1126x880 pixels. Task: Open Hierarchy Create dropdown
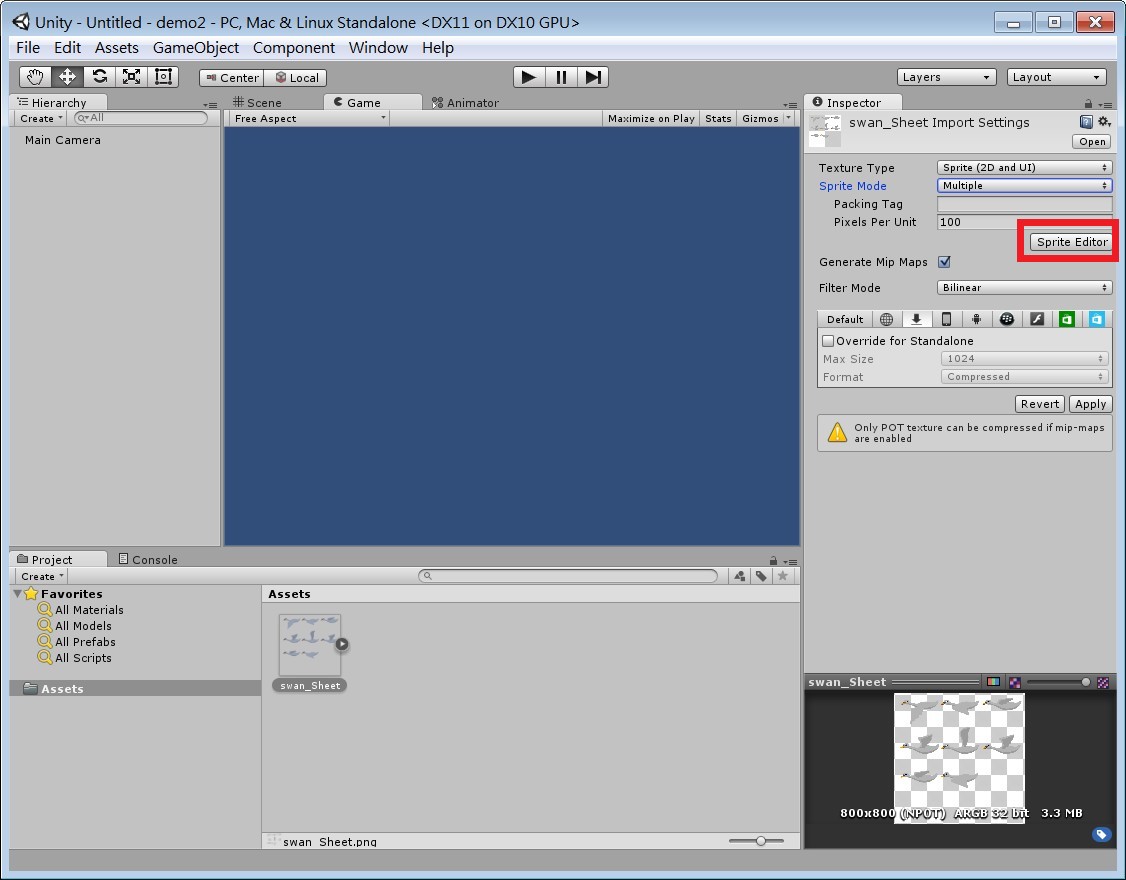pyautogui.click(x=41, y=119)
